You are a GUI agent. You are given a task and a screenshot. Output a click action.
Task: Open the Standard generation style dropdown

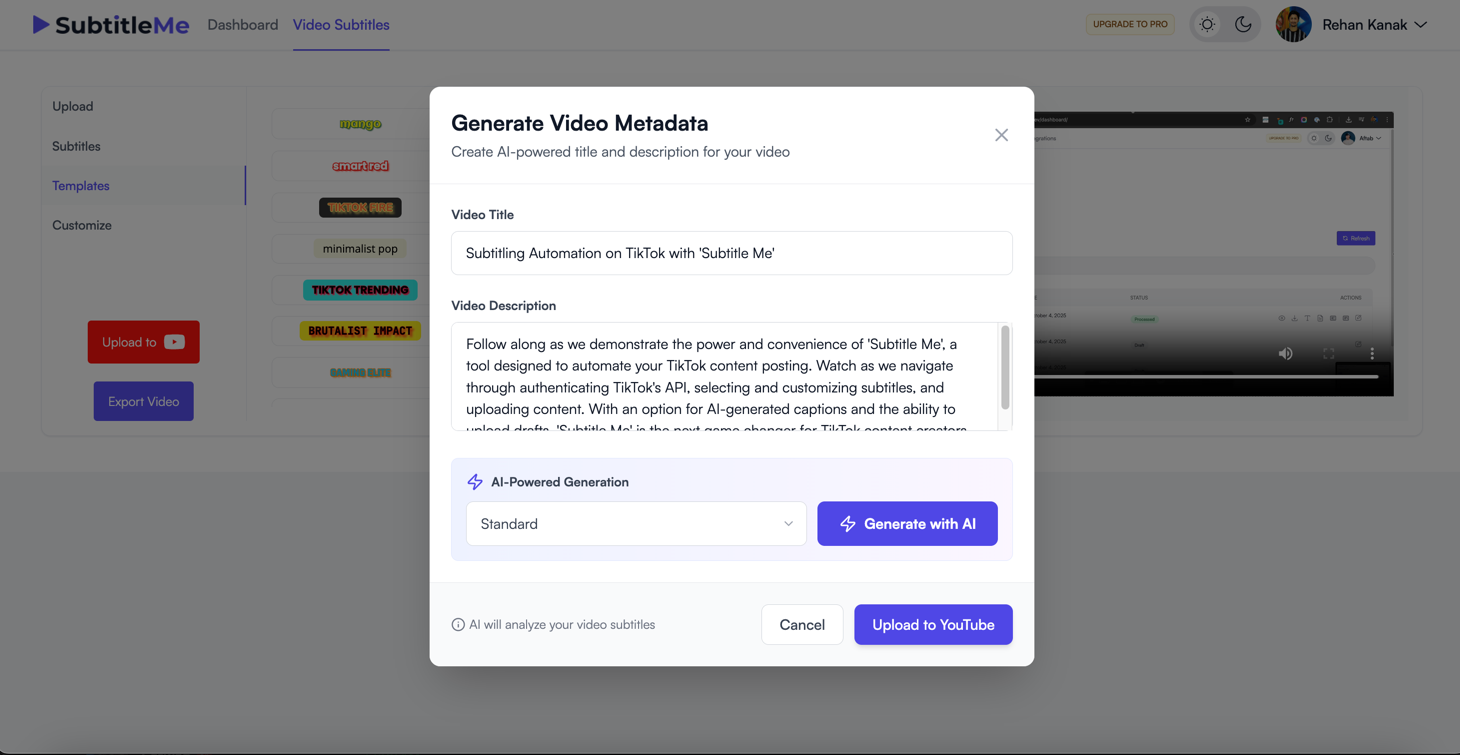coord(636,524)
